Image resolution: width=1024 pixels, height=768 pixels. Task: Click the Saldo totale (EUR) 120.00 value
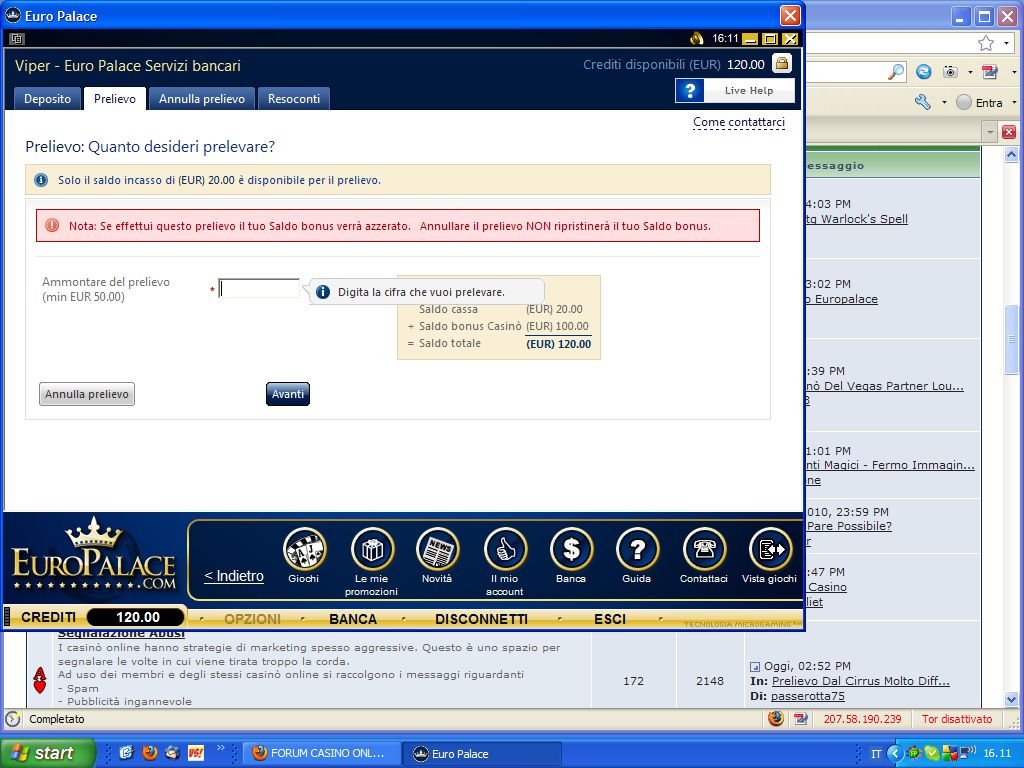(558, 344)
